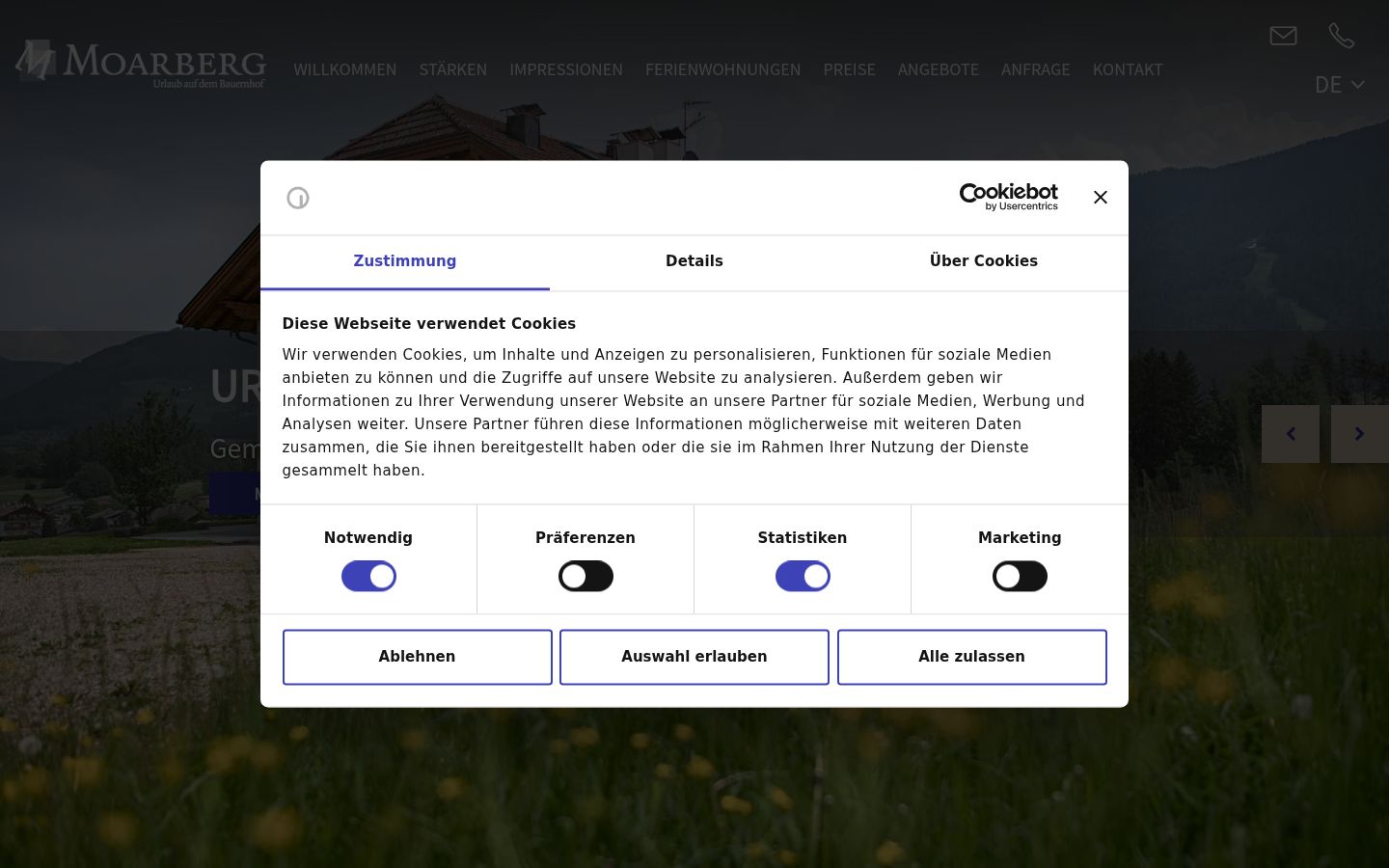Click the Ablehnen button

(418, 657)
